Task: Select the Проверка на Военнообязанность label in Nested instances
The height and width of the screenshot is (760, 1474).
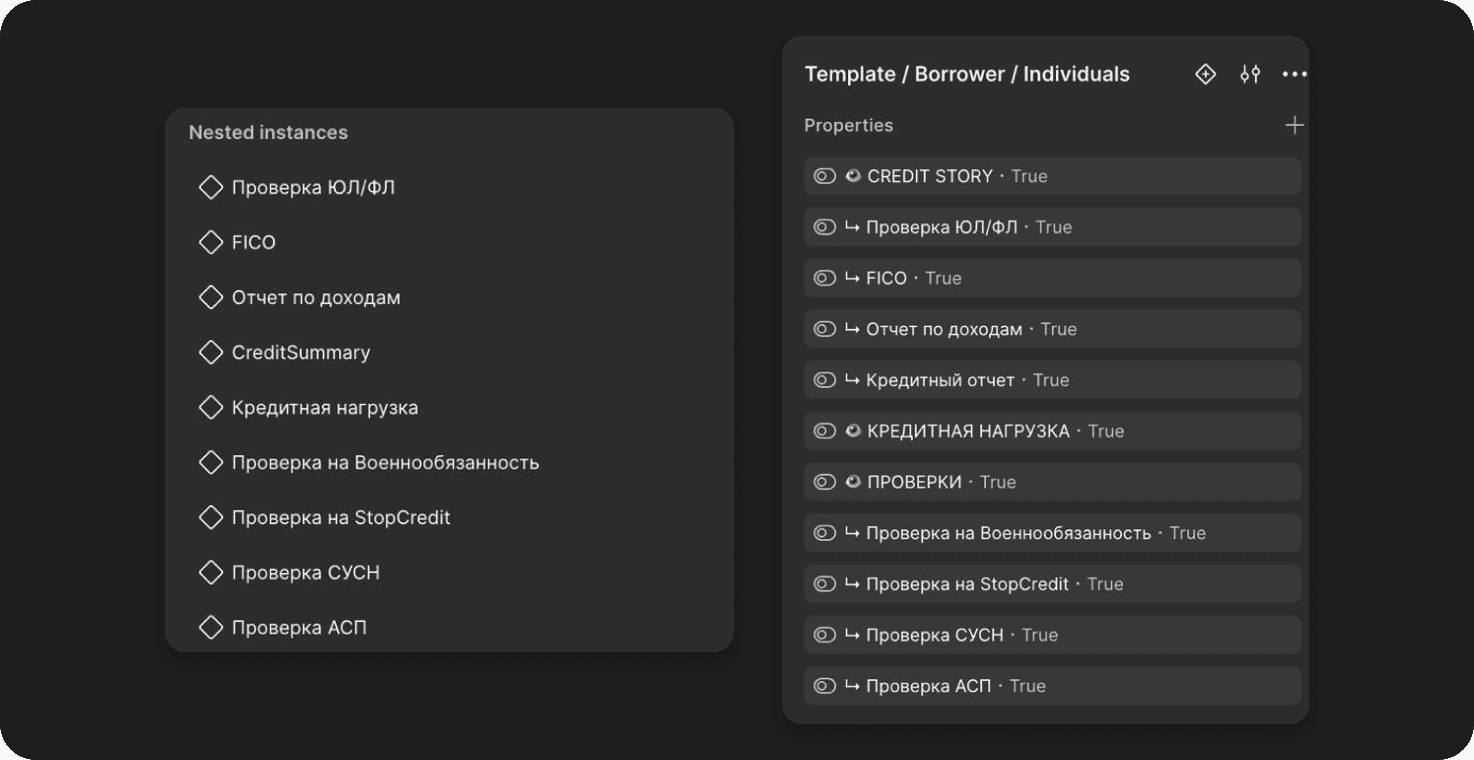Action: point(385,463)
